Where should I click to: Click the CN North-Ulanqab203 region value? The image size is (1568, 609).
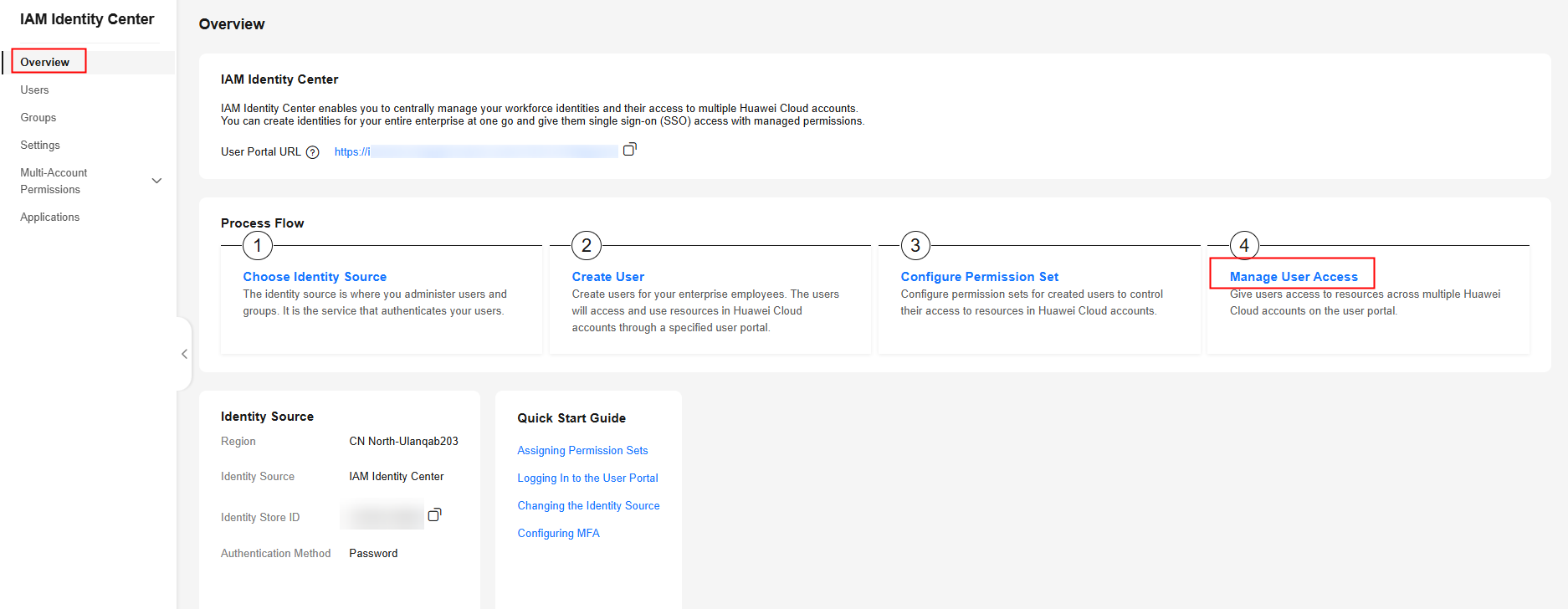click(x=403, y=441)
